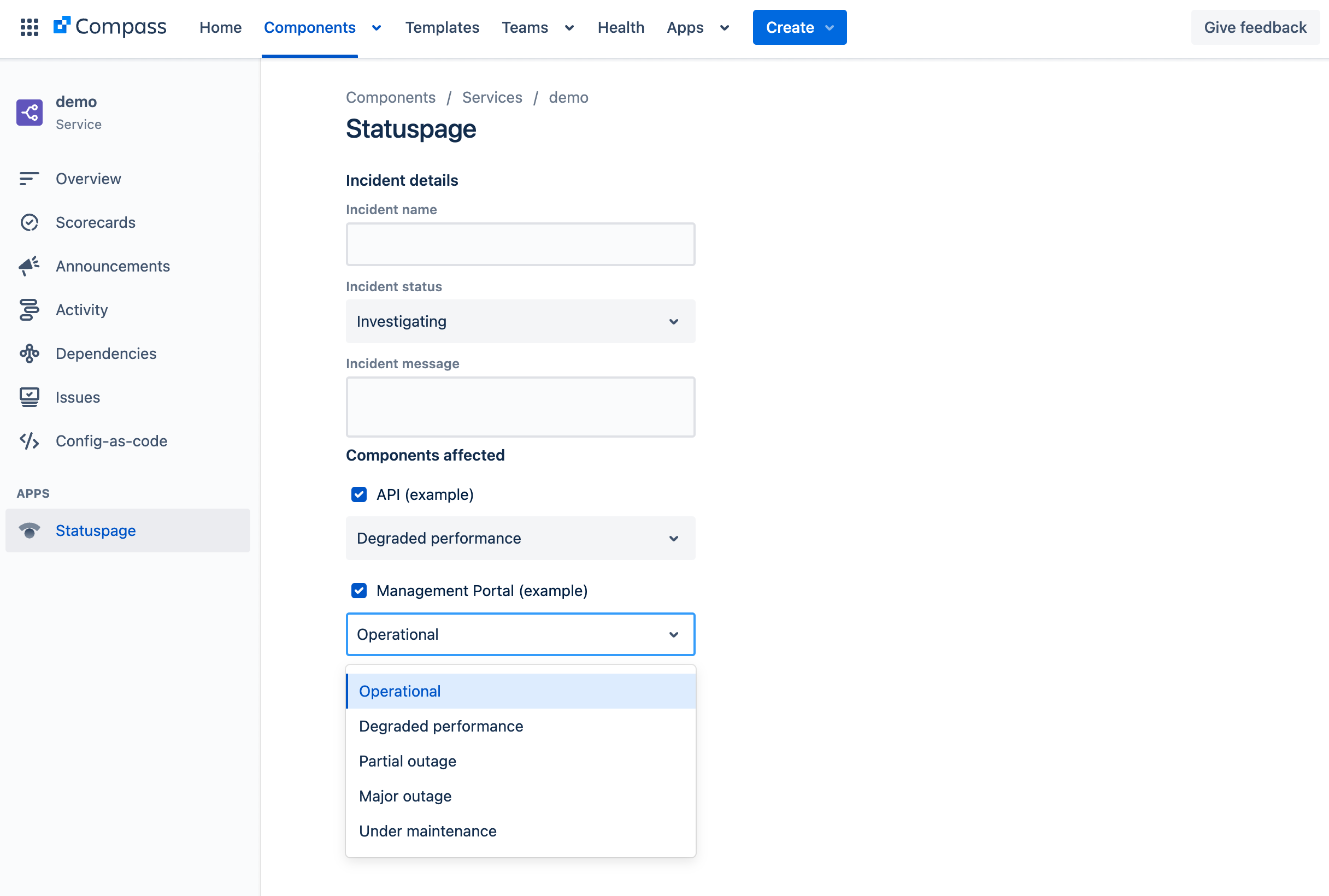This screenshot has width=1329, height=896.
Task: Expand the Create button chevron
Action: 830,27
